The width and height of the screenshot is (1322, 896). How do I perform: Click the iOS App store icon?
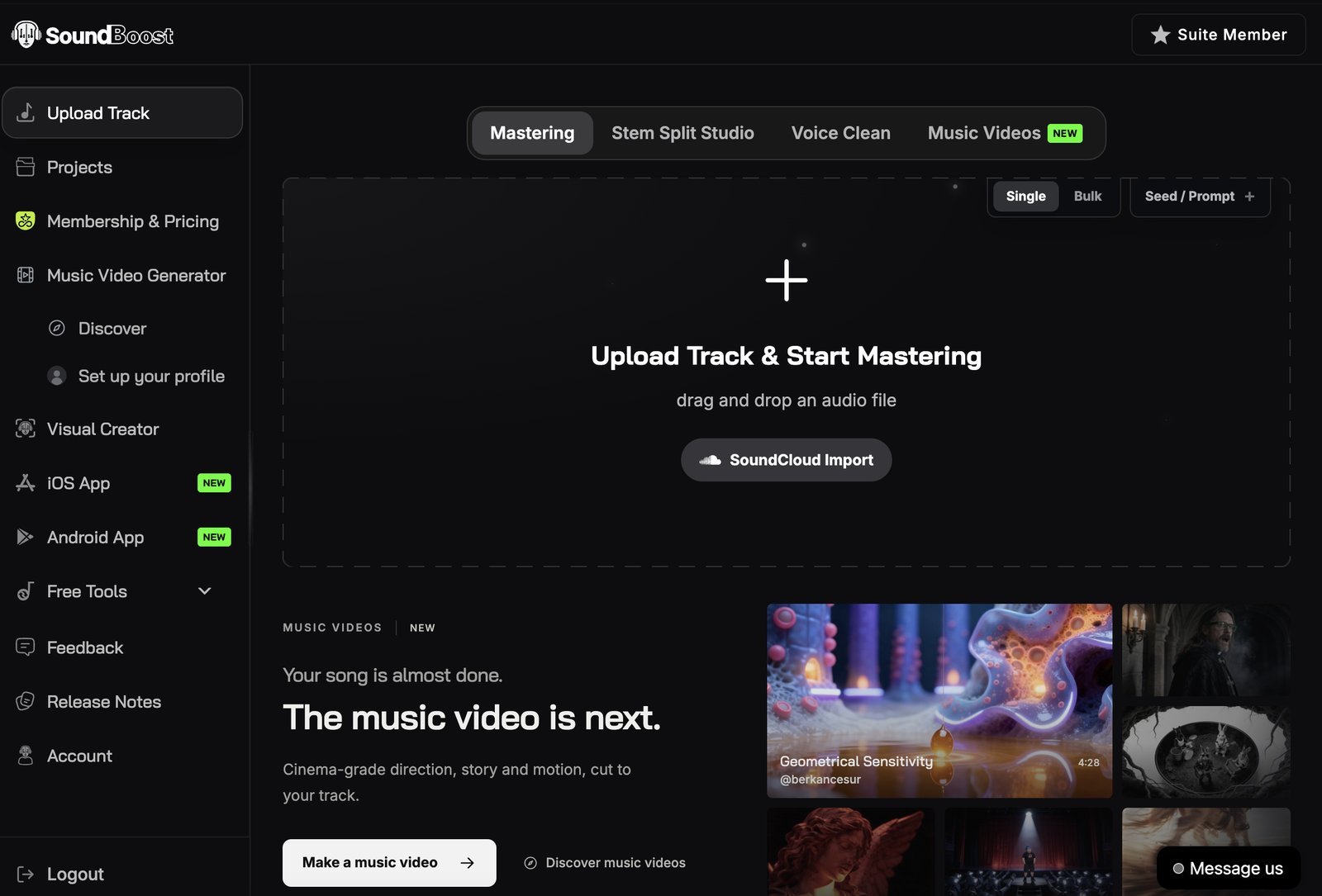[x=26, y=483]
